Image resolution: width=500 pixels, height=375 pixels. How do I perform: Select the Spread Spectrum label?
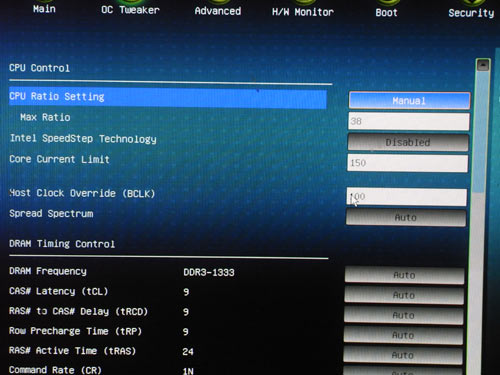[x=51, y=214]
